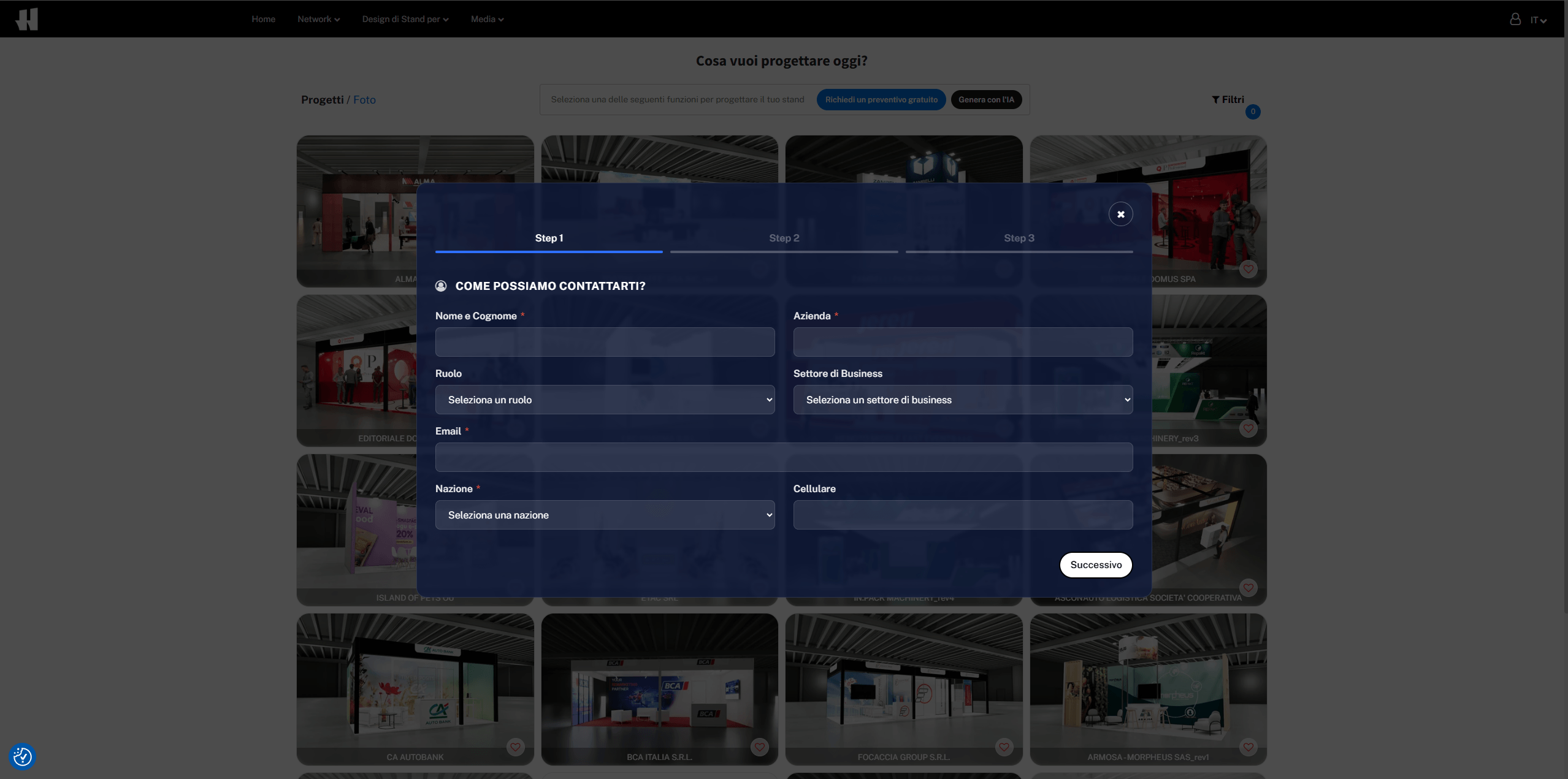Click into the Cellulare field
Viewport: 1568px width, 779px height.
coord(963,515)
